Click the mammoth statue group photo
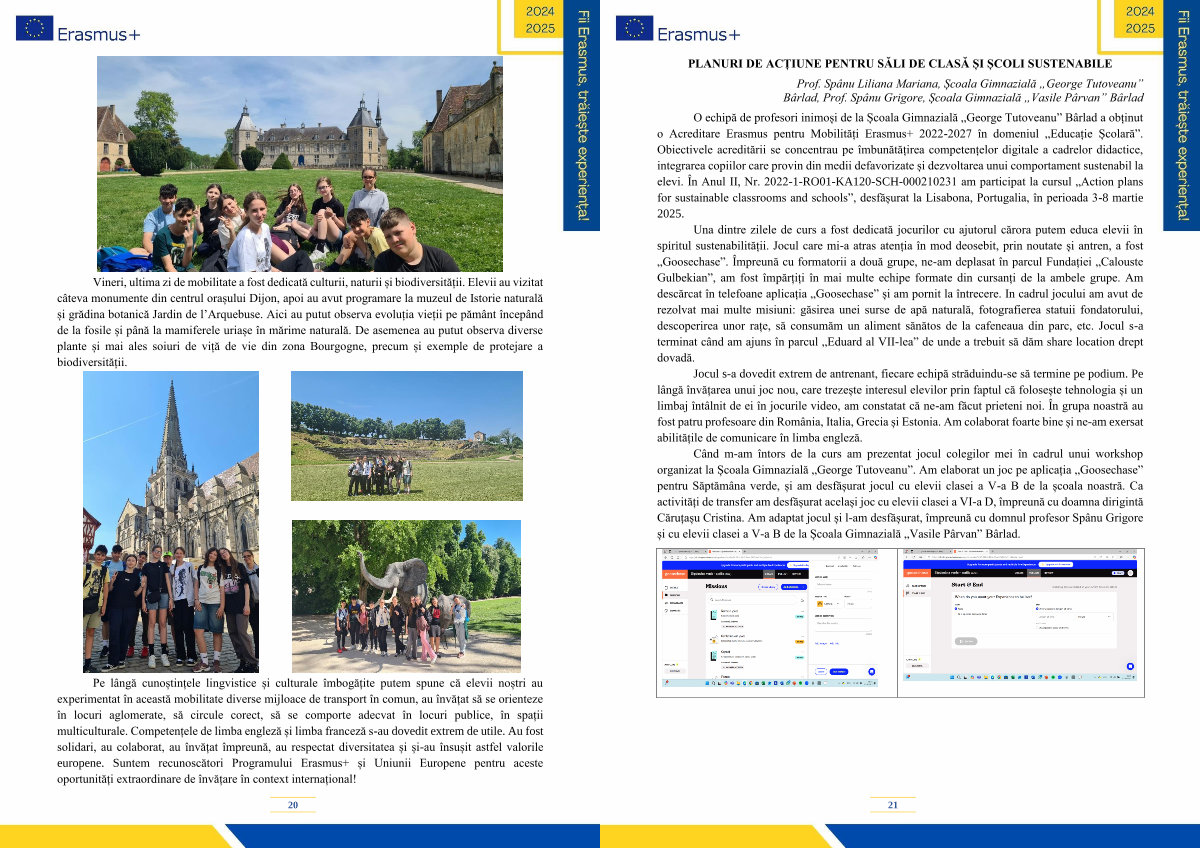 406,595
